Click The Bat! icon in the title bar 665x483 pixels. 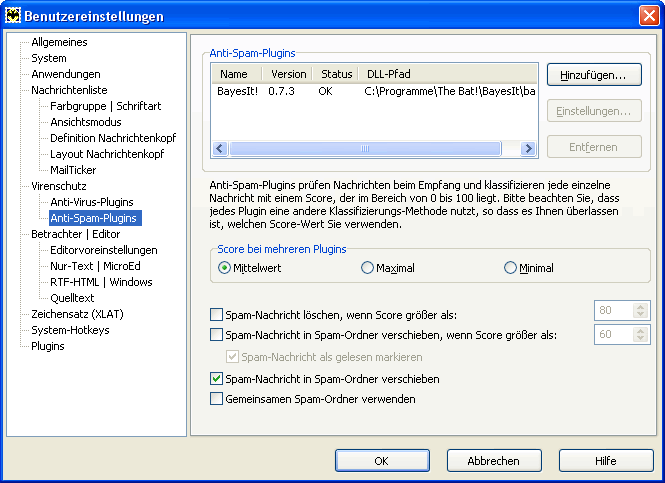click(x=13, y=16)
